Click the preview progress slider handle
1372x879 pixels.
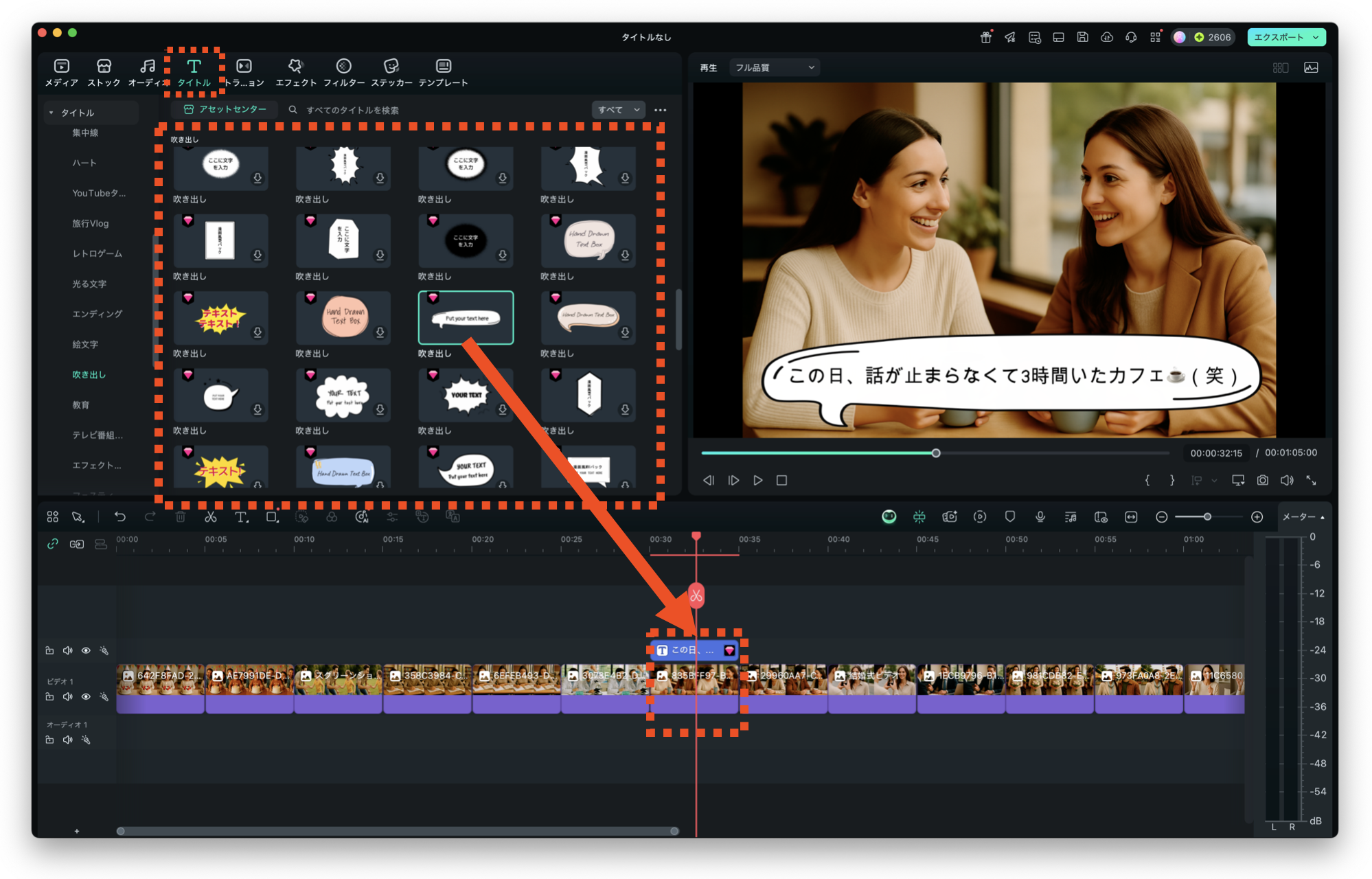[935, 453]
